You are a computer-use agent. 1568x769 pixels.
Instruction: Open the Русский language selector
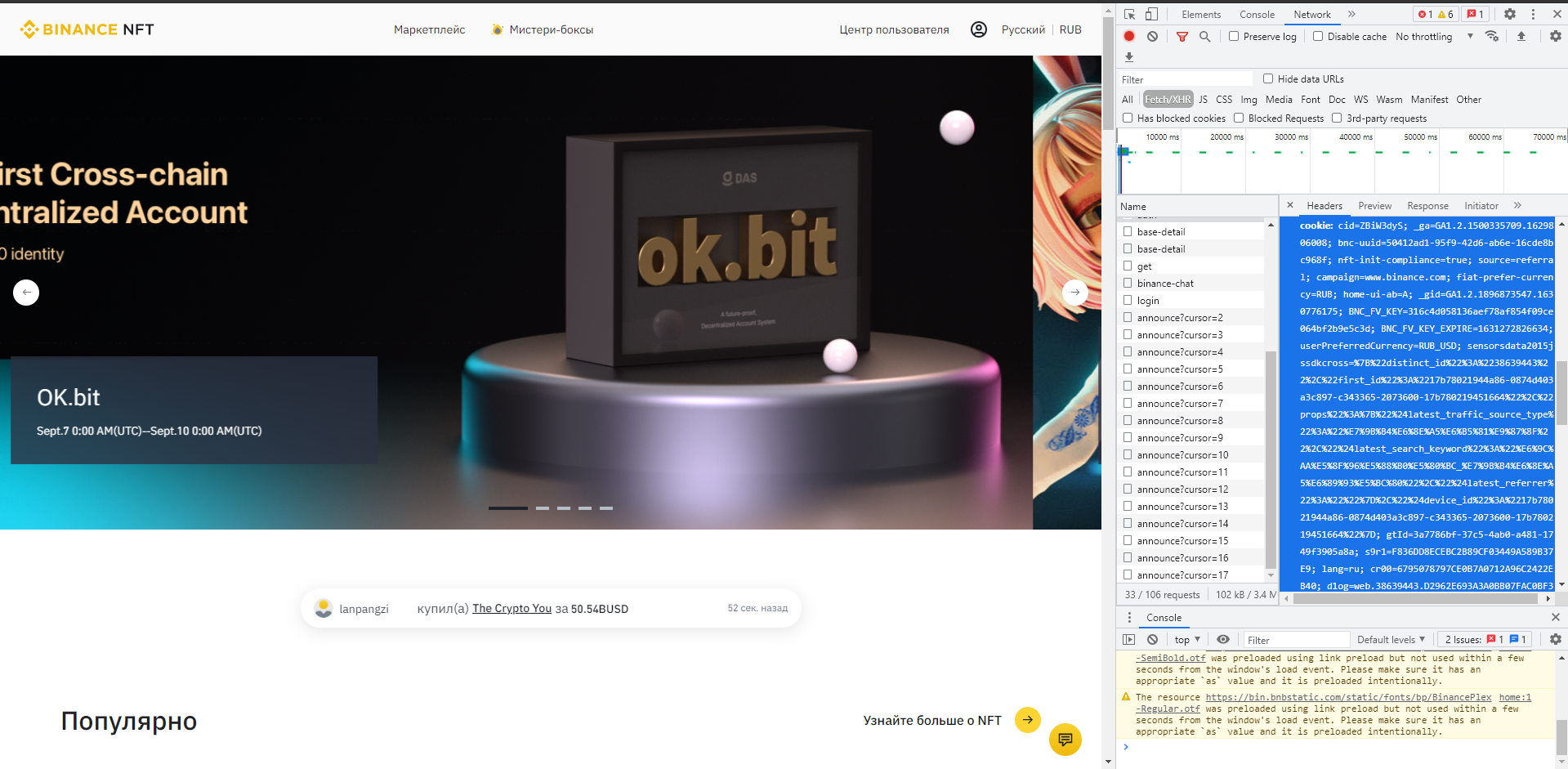pyautogui.click(x=1023, y=29)
